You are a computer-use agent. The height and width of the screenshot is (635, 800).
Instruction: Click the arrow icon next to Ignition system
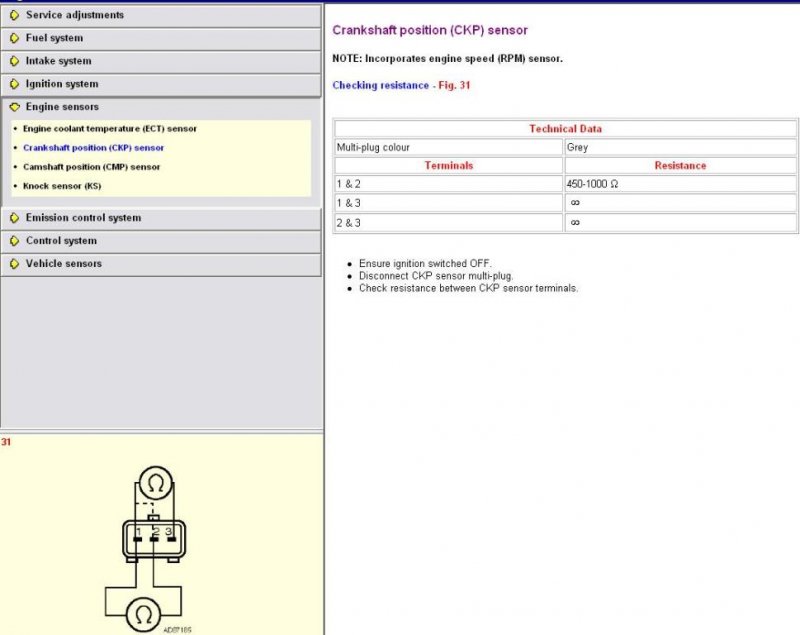14,84
